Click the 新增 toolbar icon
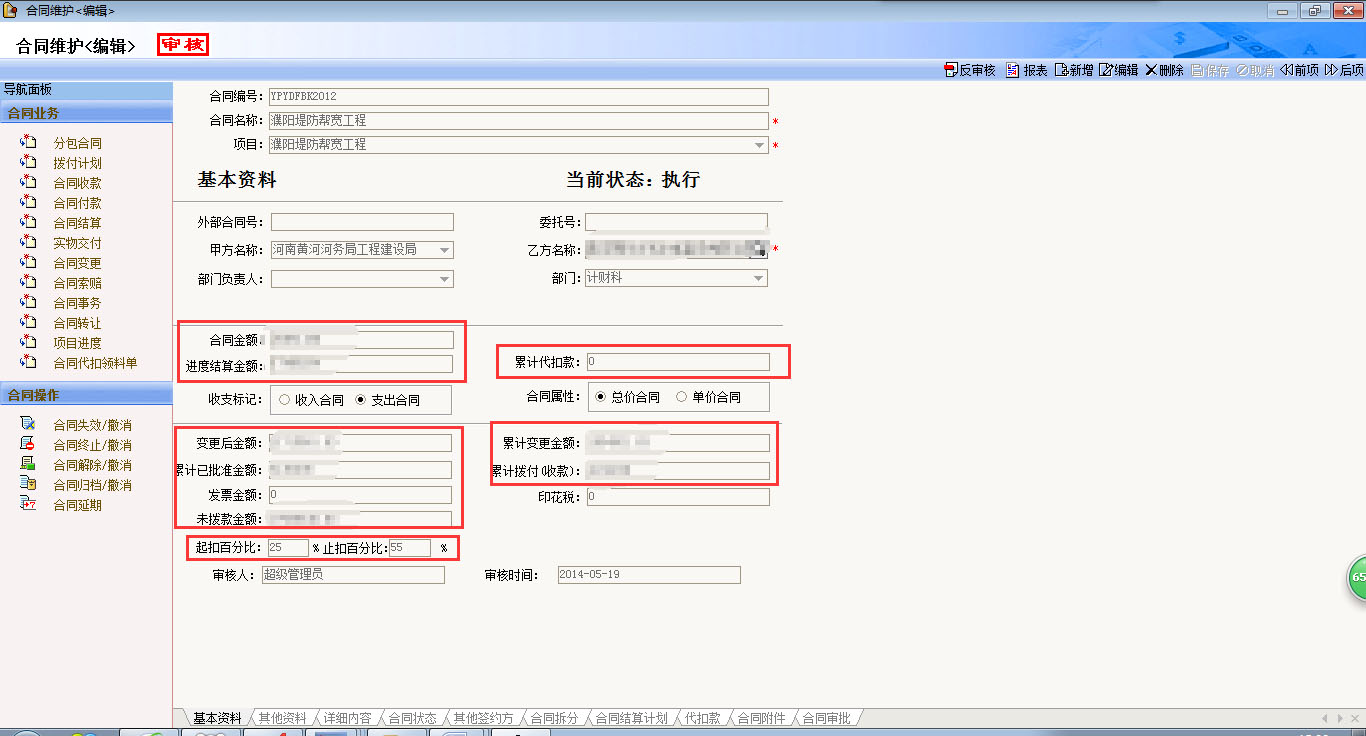The image size is (1366, 736). [x=1061, y=70]
